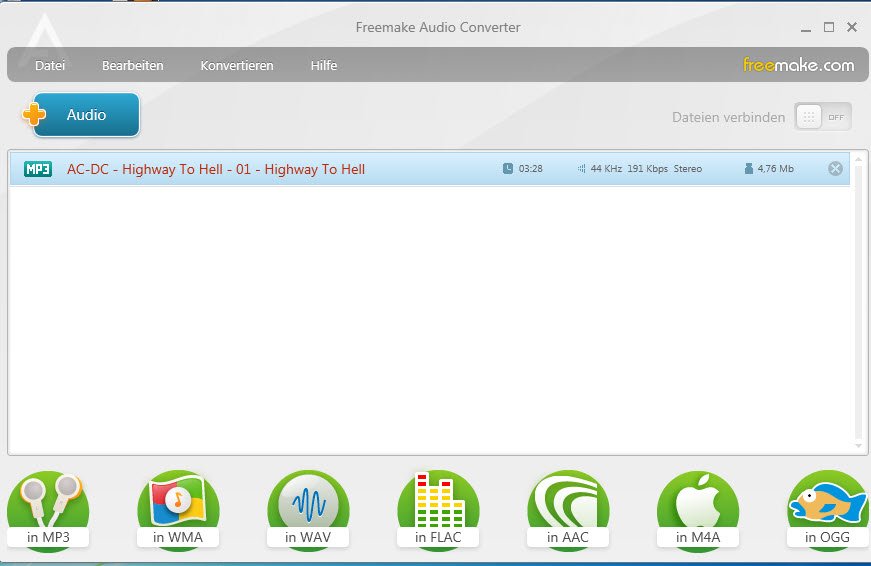Convert to MP3 with the earbuds icon

[48, 511]
